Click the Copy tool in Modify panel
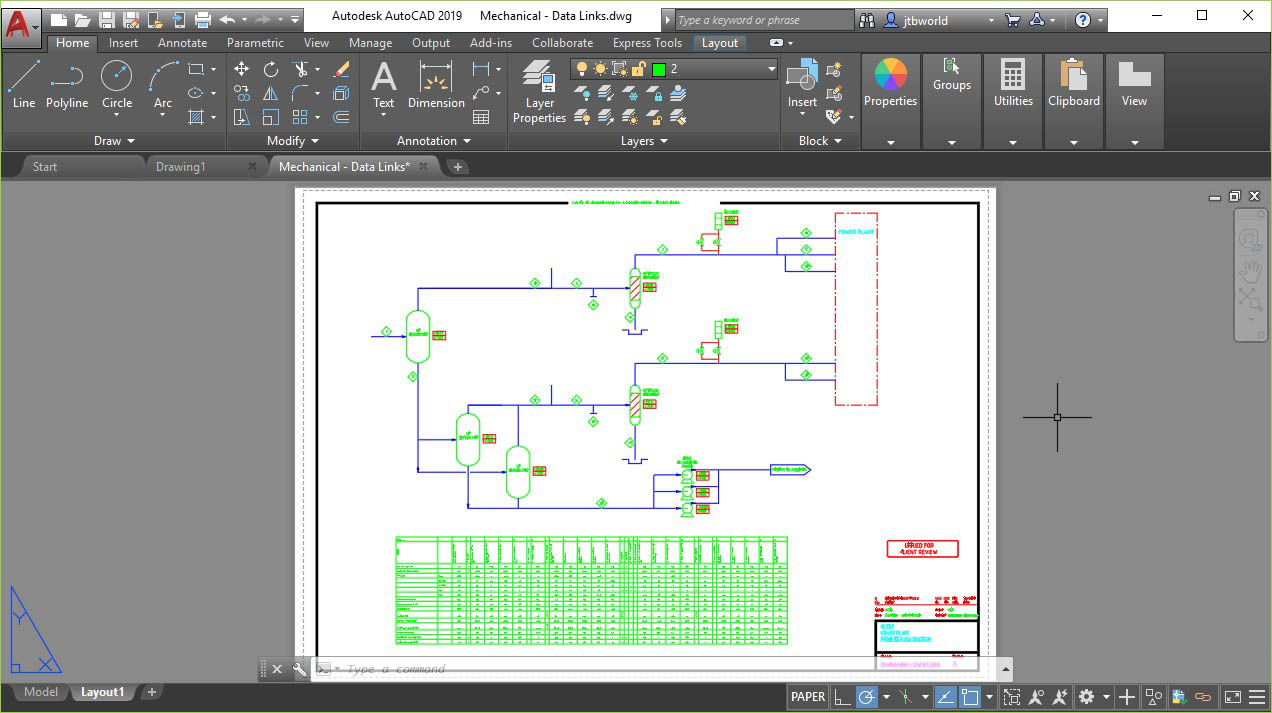1272x713 pixels. coord(241,93)
